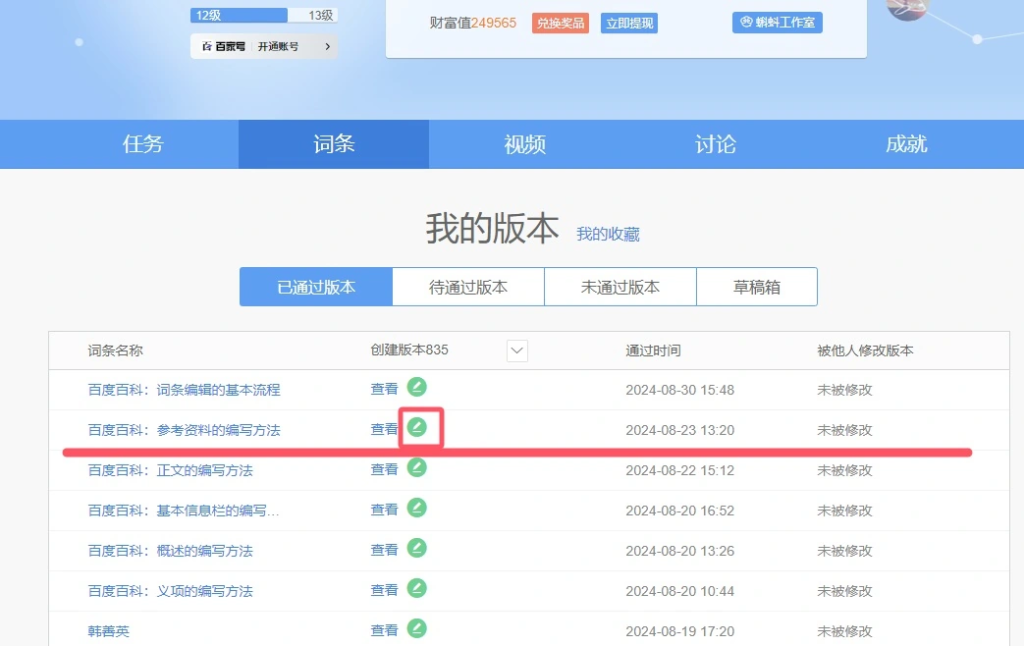Click date 2024-08-19 17:20
Image resolution: width=1024 pixels, height=646 pixels.
680,632
